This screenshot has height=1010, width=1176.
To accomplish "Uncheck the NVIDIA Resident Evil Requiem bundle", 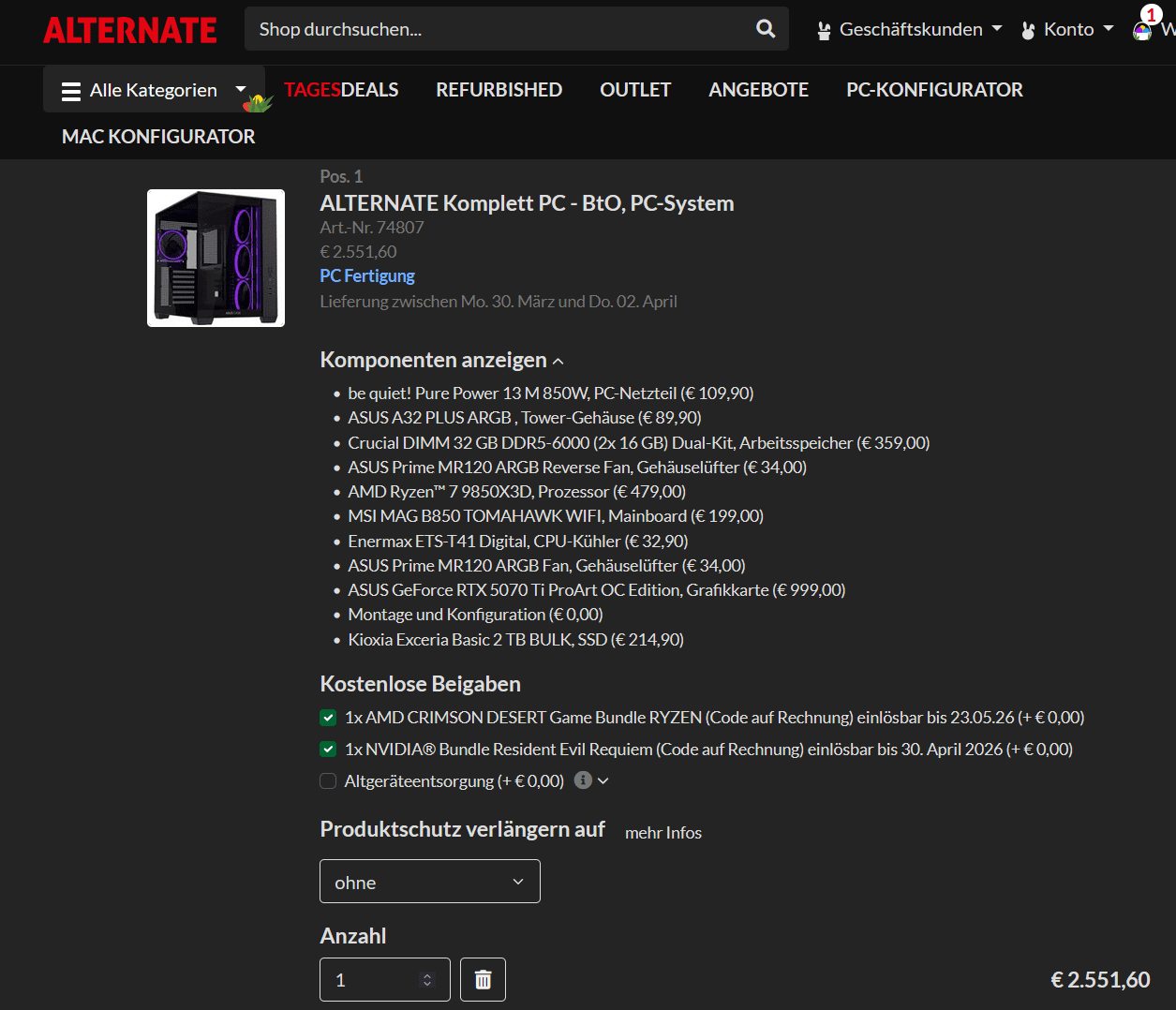I will 328,750.
